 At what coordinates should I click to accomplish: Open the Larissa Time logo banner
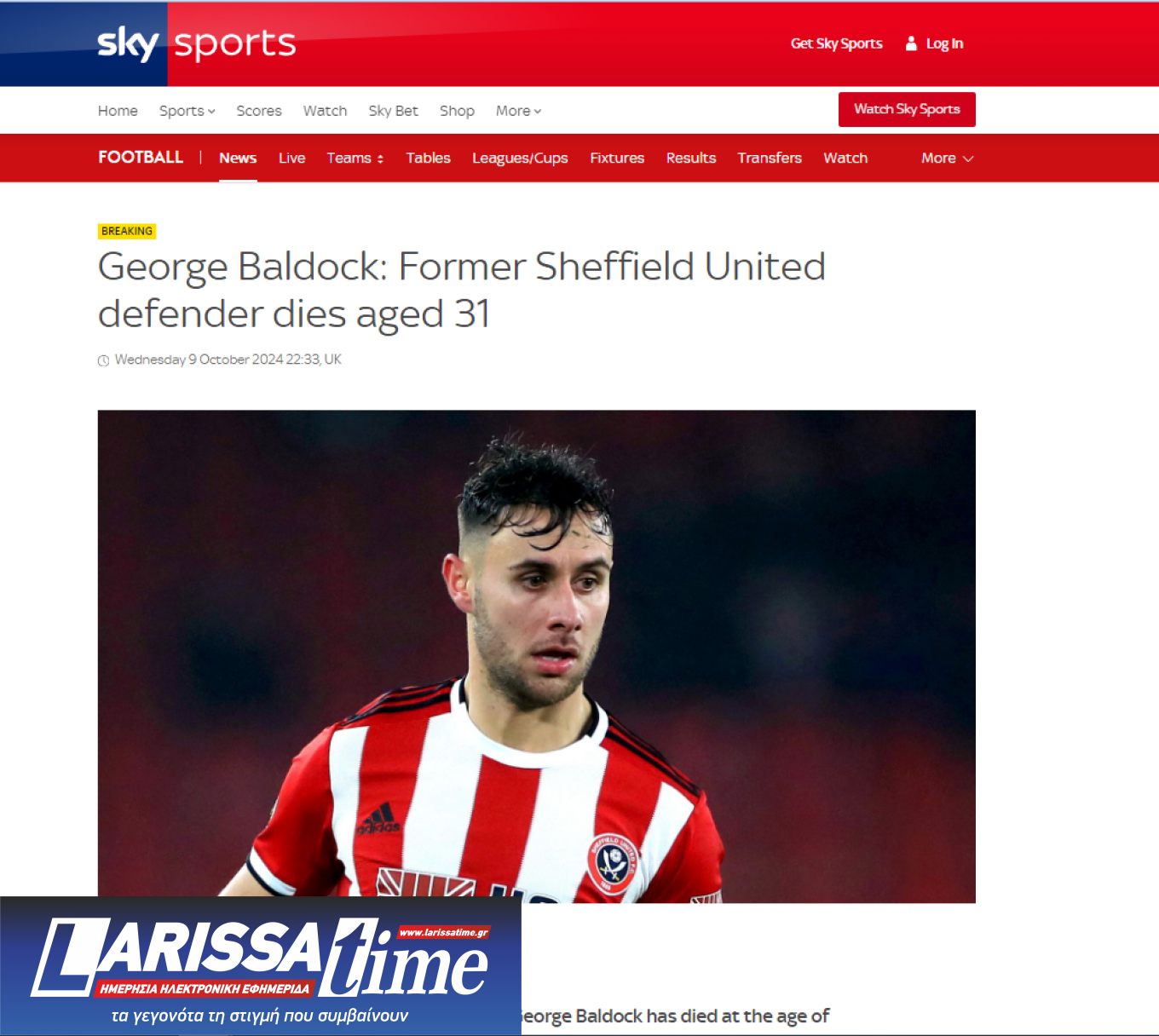tap(261, 966)
